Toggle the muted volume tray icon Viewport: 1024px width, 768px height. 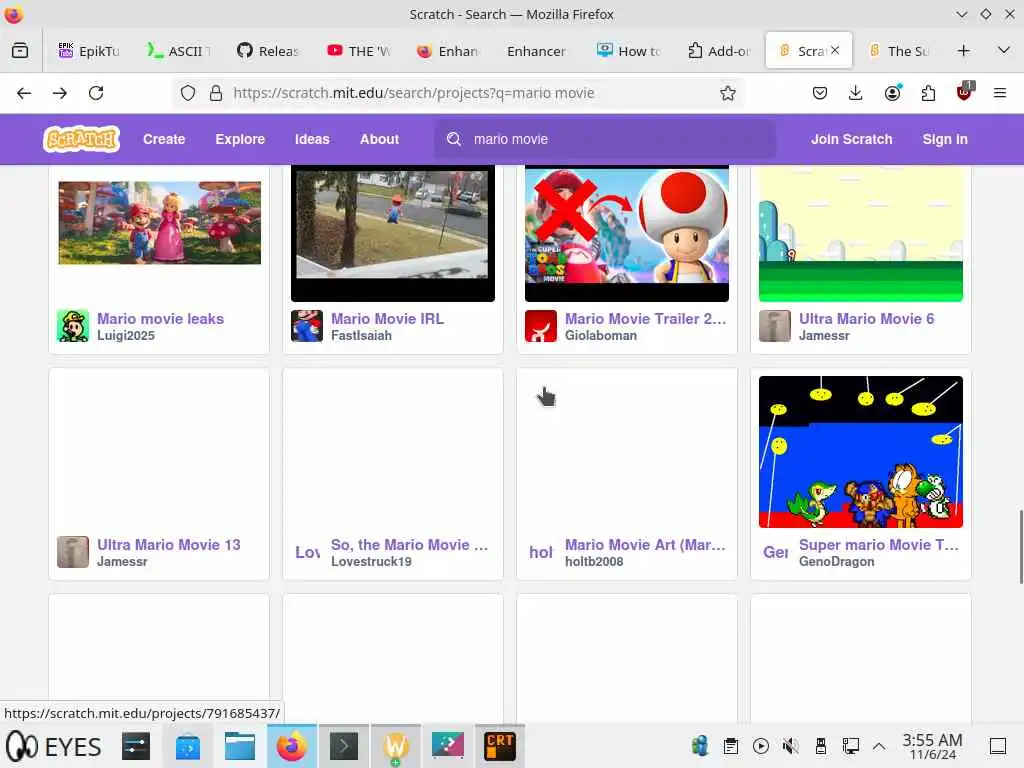pos(791,746)
